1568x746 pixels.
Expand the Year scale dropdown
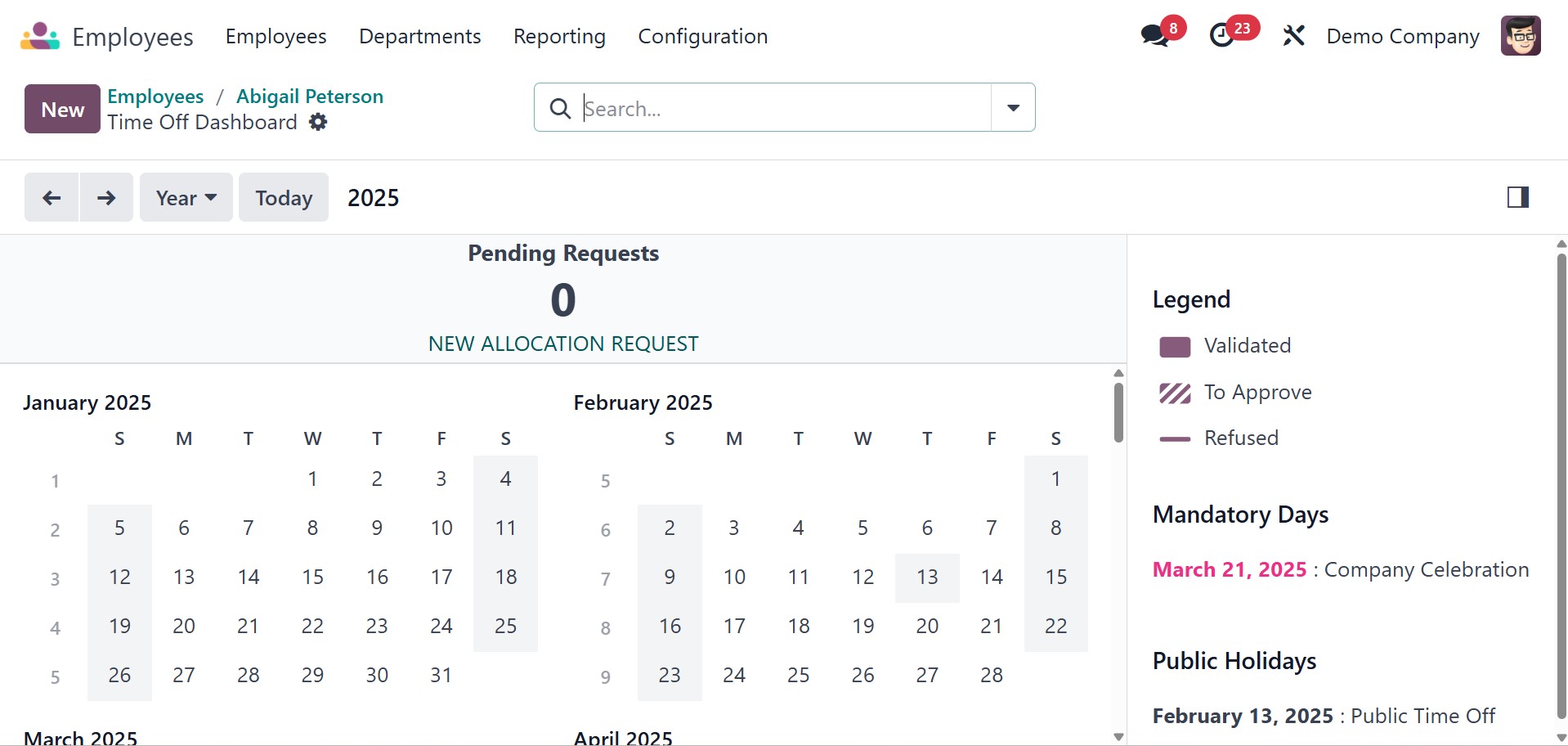coord(186,198)
